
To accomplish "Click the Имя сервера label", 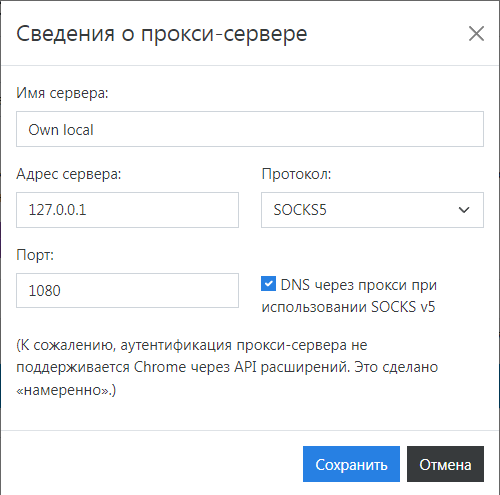I will tap(62, 93).
